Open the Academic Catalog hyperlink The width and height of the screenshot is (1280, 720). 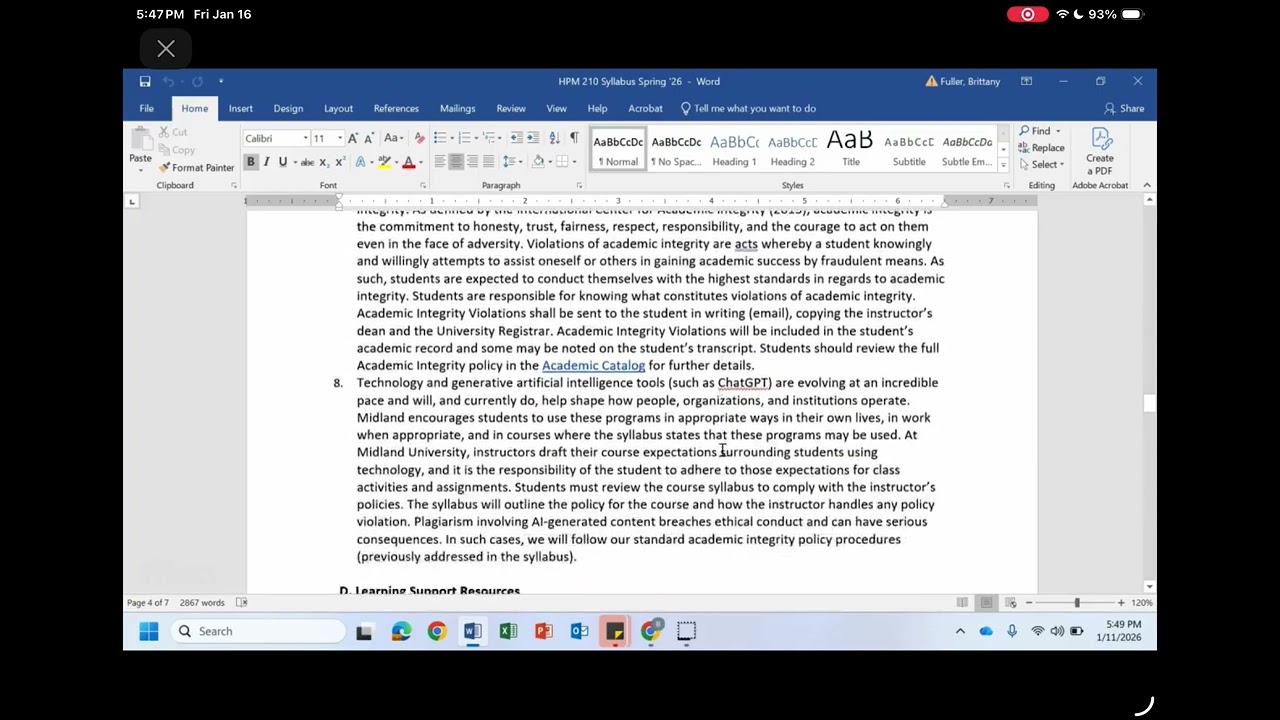click(x=593, y=366)
